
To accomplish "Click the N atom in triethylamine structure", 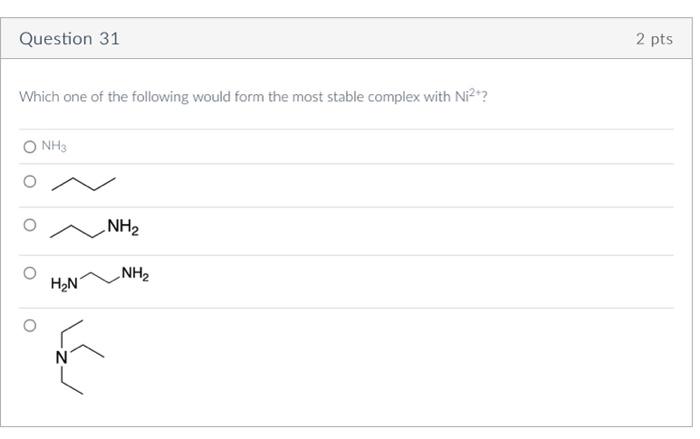I will (62, 357).
